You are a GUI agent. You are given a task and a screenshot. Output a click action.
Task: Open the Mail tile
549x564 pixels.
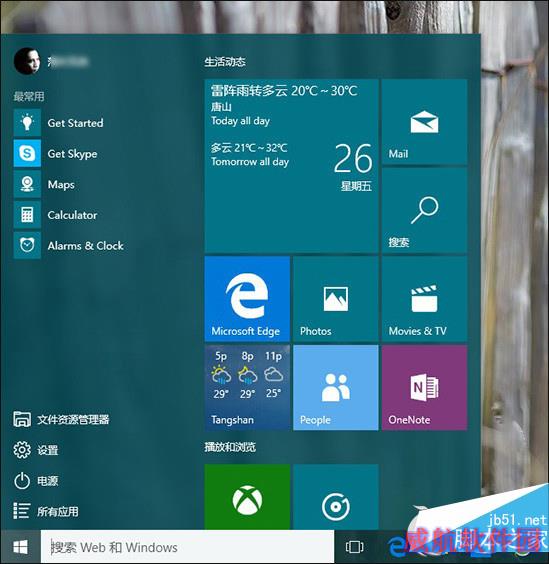point(425,122)
